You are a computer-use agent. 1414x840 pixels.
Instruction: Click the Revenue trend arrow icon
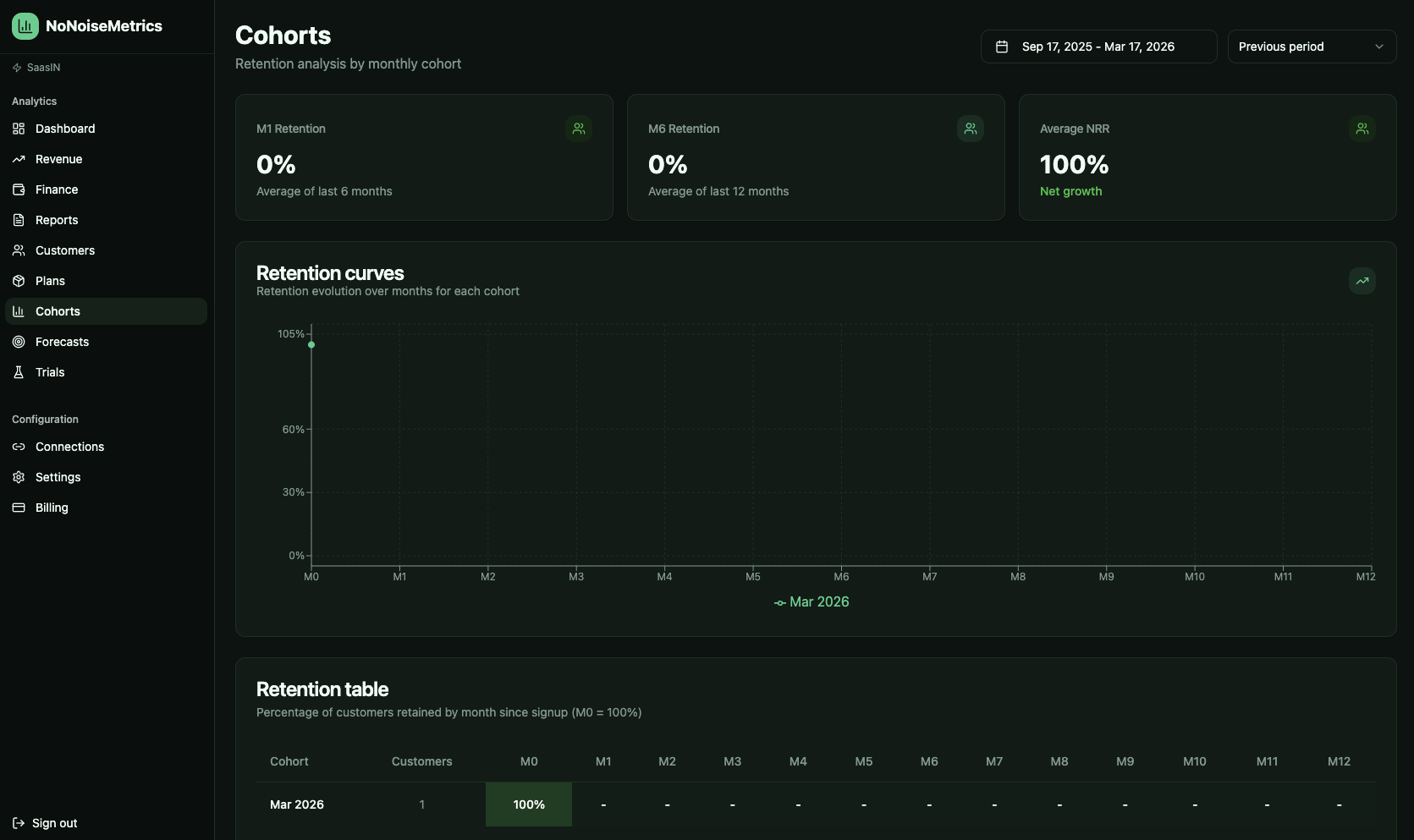pos(19,159)
